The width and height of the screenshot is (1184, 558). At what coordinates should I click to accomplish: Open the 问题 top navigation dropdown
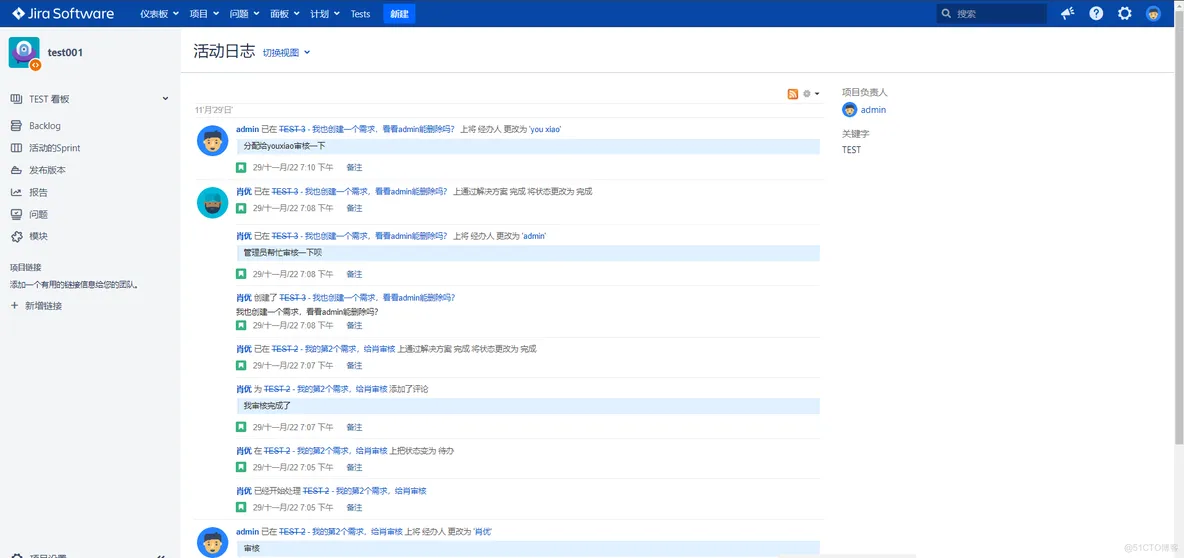click(245, 14)
